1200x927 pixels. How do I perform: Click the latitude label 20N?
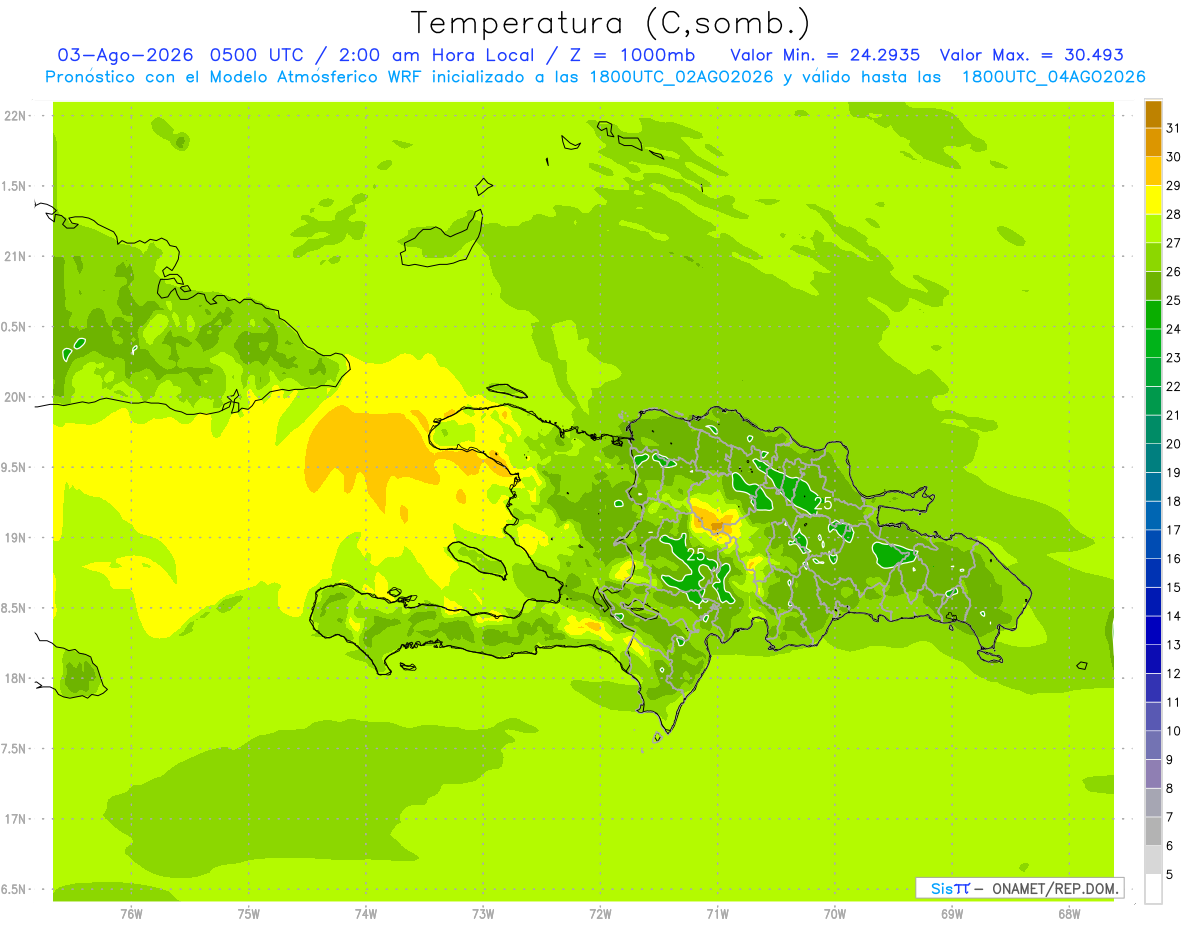[15, 397]
